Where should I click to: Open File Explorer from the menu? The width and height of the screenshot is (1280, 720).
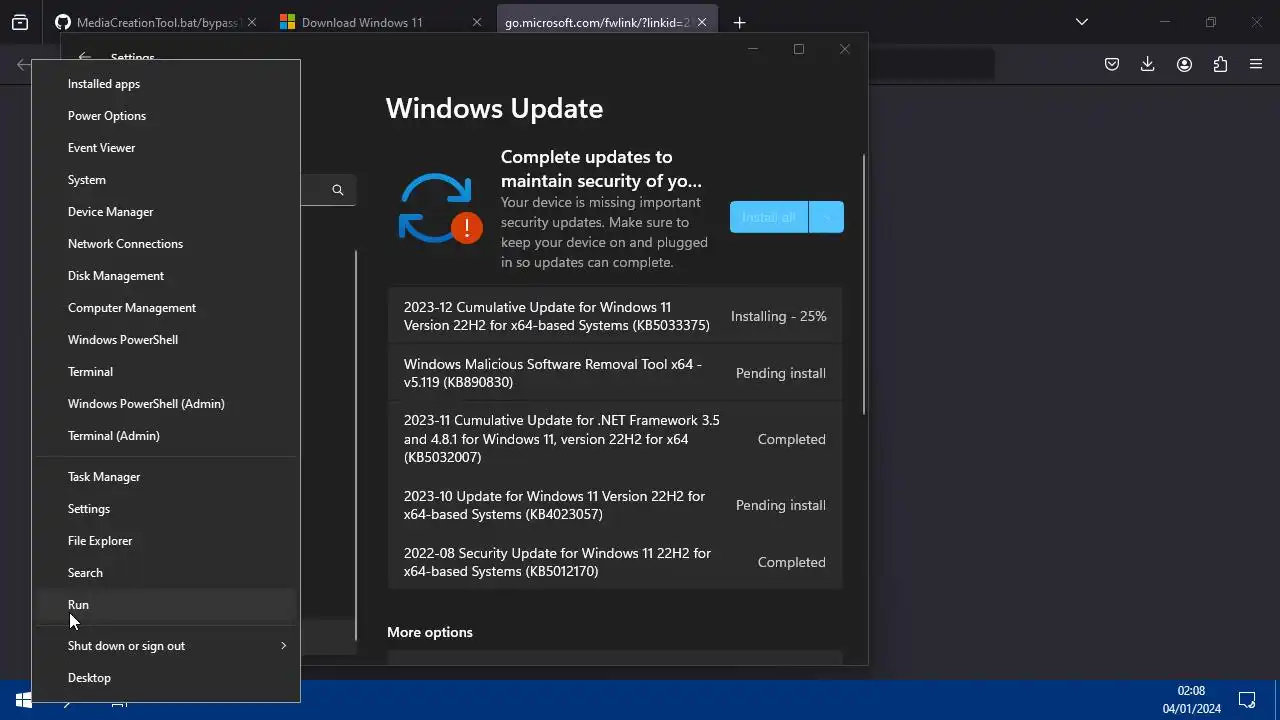166,541
